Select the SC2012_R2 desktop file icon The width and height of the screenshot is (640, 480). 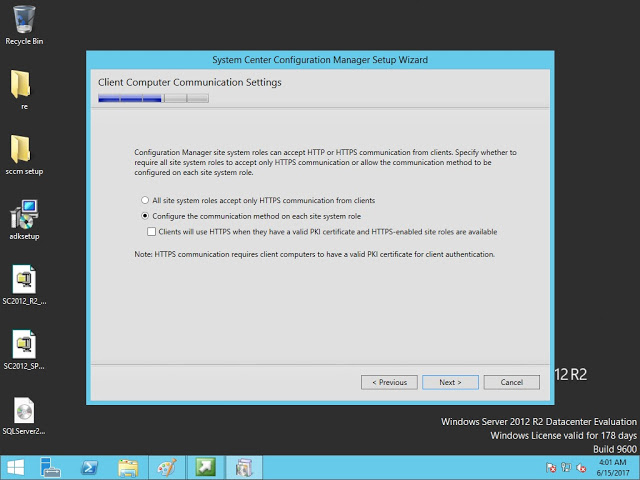click(24, 280)
